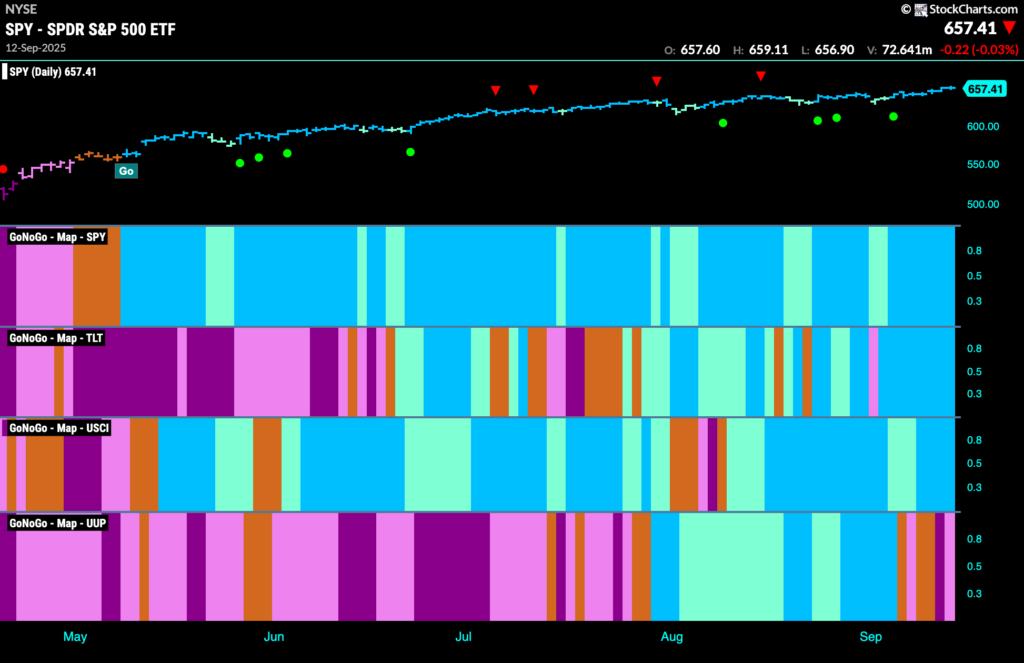This screenshot has height=663, width=1024.
Task: Select the GoNoGo - Map - USCI label
Action: tap(59, 428)
